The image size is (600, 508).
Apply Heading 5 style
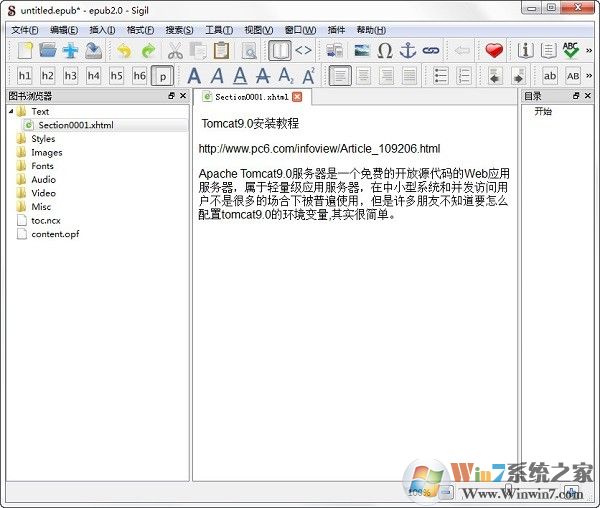[x=116, y=76]
